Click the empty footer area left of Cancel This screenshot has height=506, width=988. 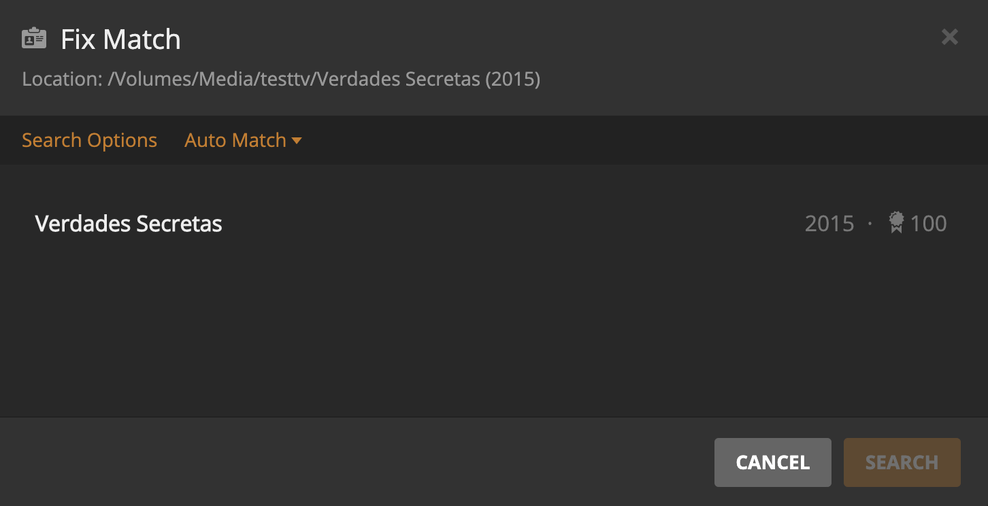click(x=350, y=462)
